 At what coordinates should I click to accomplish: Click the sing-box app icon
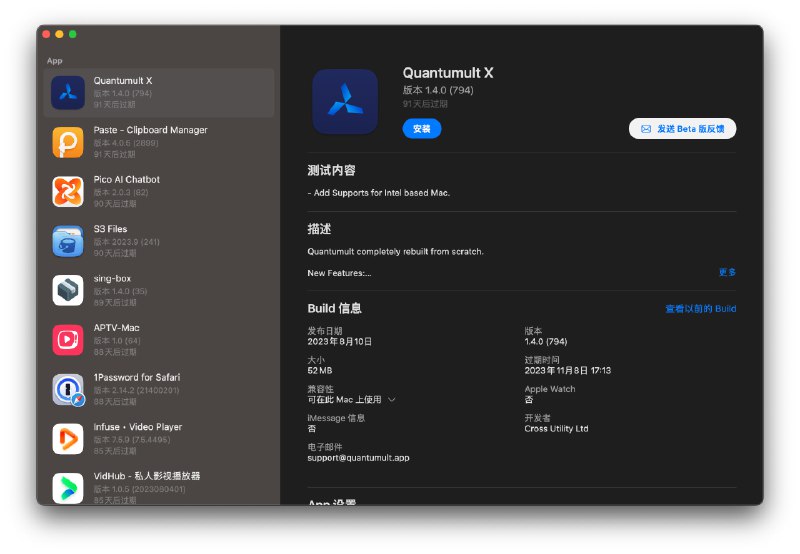coord(68,290)
